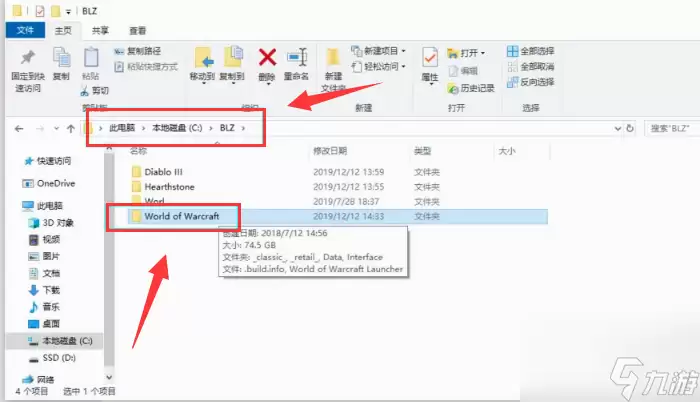Click Invert selection (反向选择)
Image resolution: width=700 pixels, height=402 pixels.
(530, 82)
